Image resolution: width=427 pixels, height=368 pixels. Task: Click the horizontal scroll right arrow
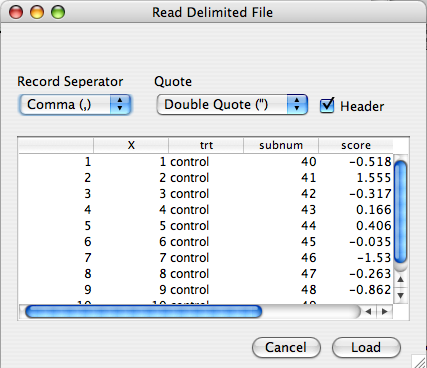[385, 312]
